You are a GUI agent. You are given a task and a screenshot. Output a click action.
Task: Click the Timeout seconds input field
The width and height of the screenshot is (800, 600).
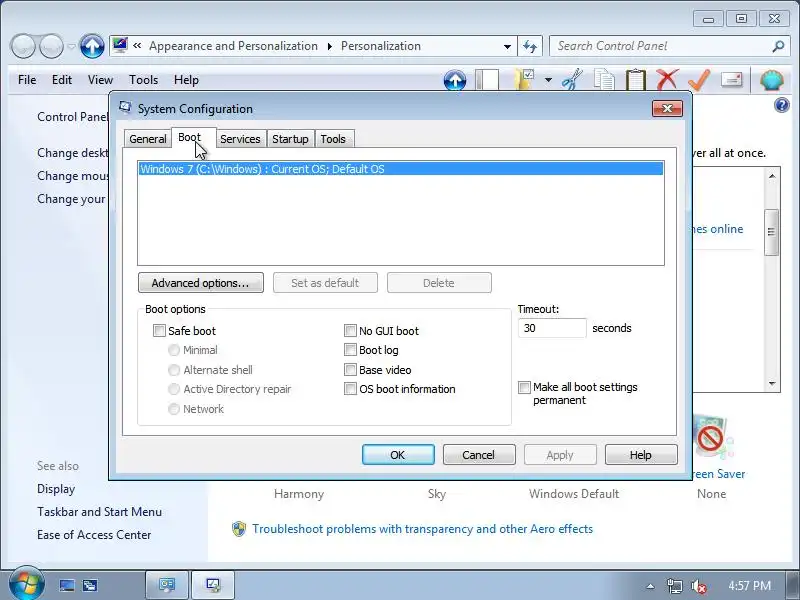click(x=552, y=328)
